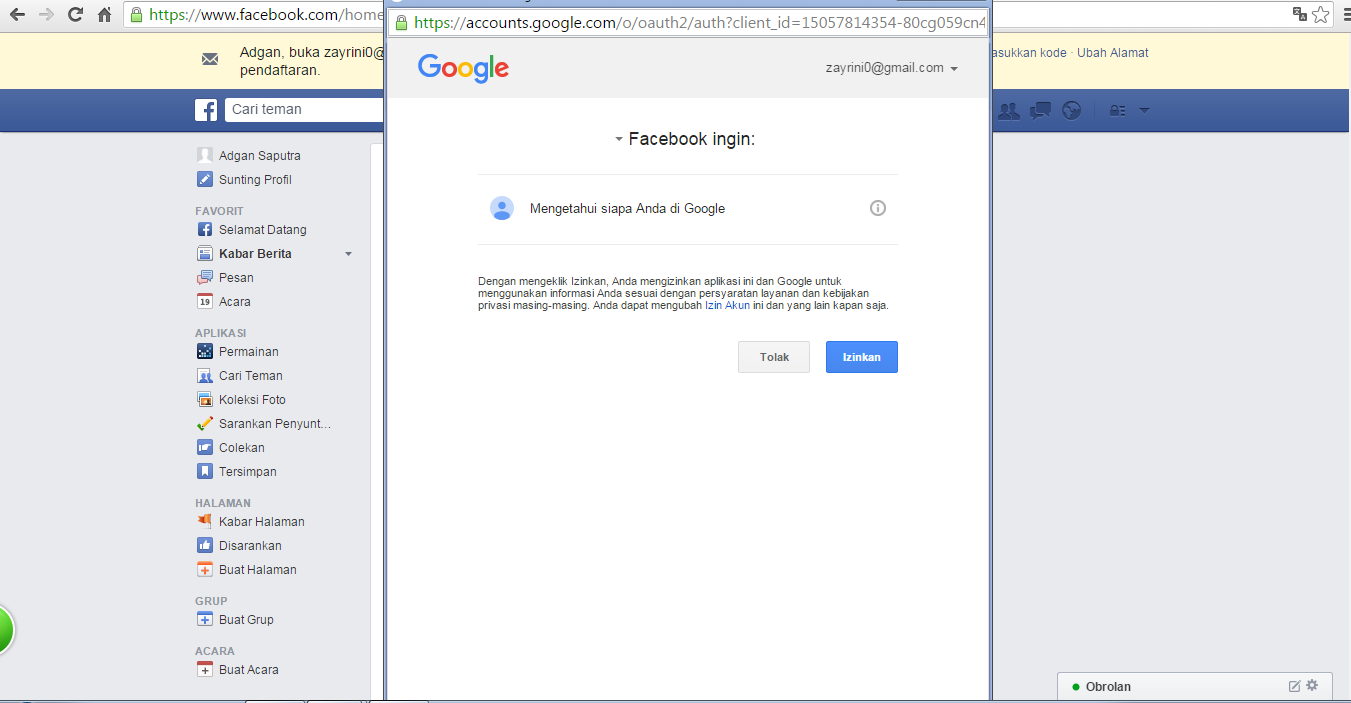Viewport: 1351px width, 703px height.
Task: Open Adgan Saputra profile
Action: tap(260, 156)
